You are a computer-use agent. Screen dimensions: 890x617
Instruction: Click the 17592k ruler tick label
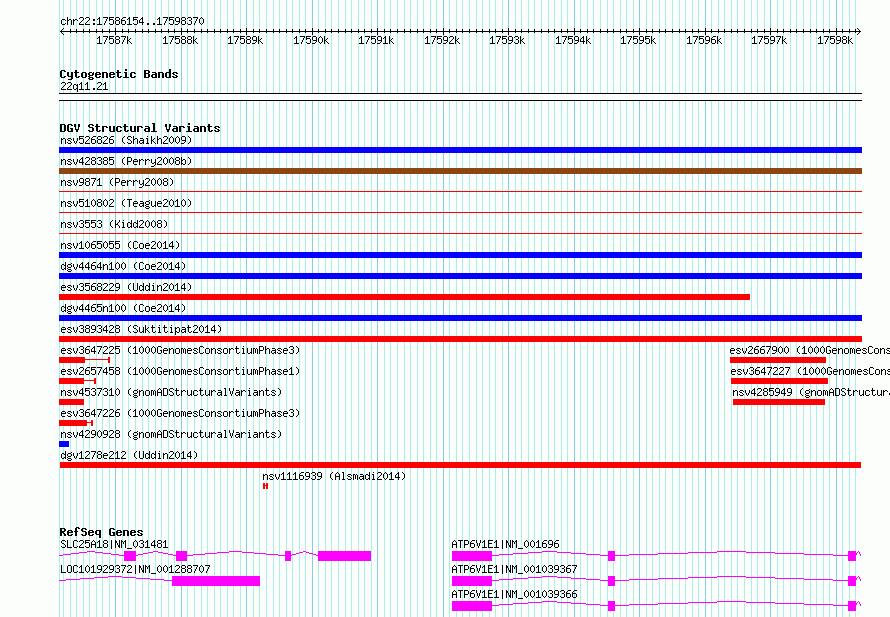coord(442,40)
